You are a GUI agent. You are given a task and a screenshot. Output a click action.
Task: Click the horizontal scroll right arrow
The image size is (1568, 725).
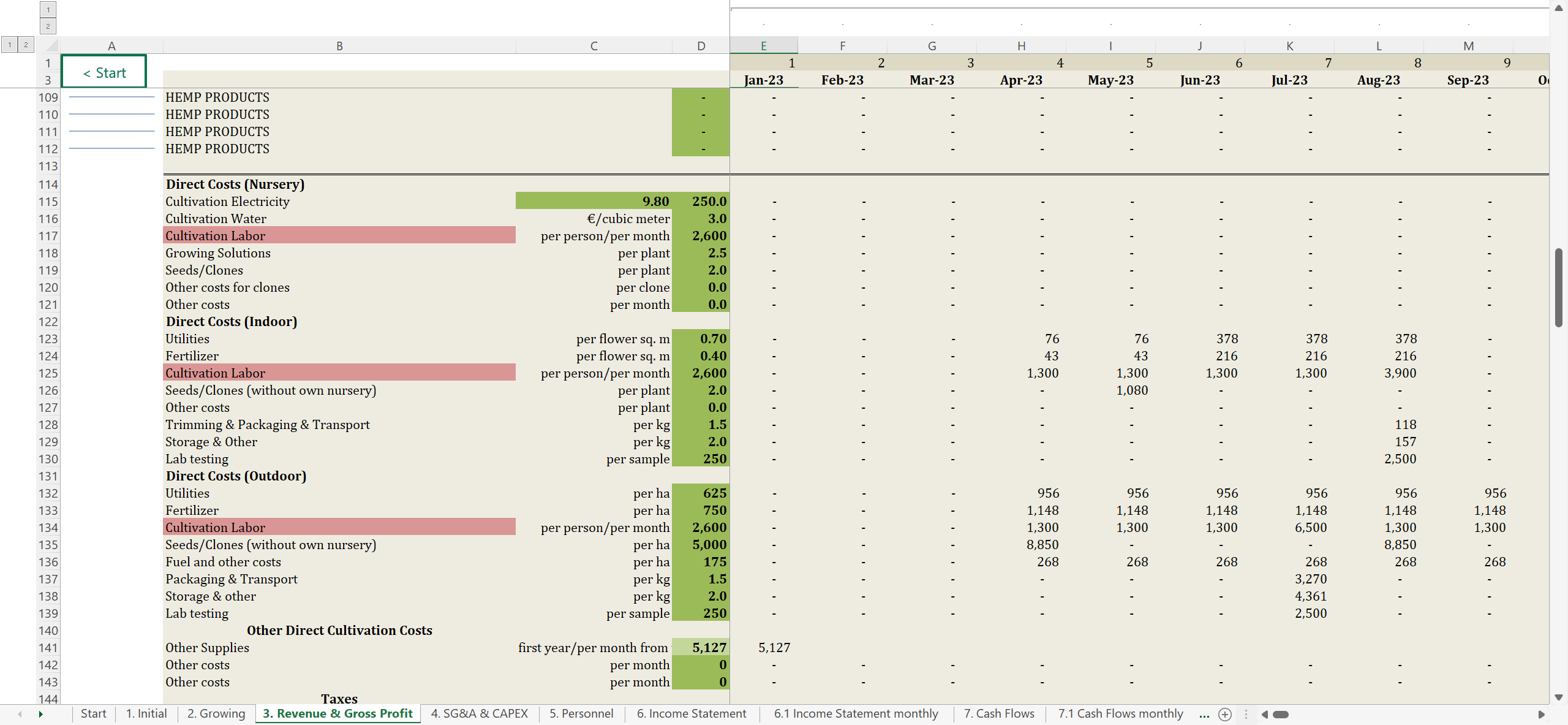click(x=1541, y=714)
